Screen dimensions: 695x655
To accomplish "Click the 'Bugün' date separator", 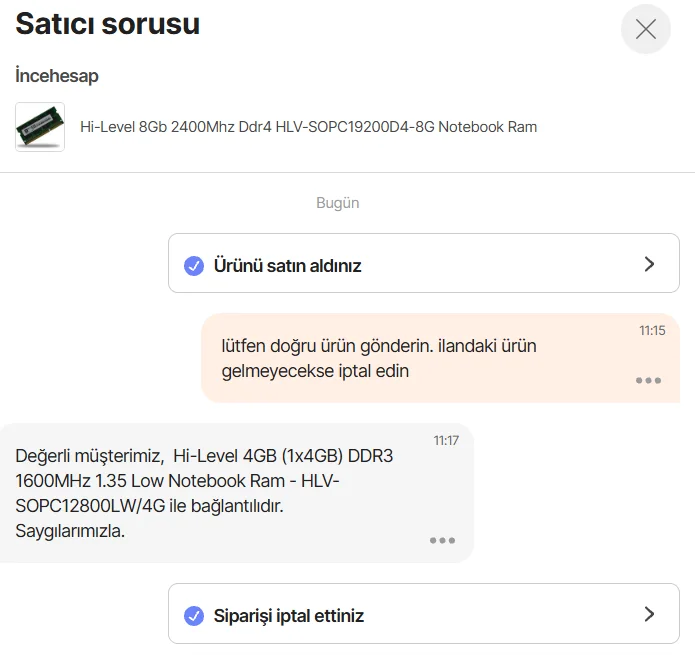I will click(x=338, y=203).
